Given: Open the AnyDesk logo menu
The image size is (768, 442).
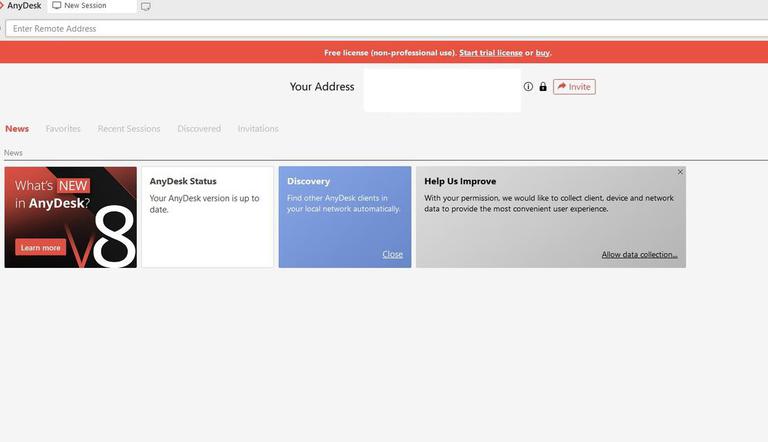Looking at the screenshot, I should (21, 6).
